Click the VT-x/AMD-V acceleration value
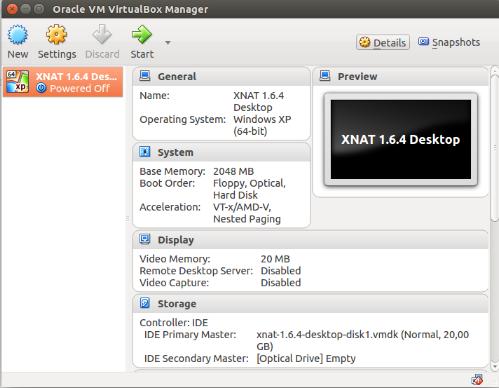This screenshot has height=388, width=499. pos(247,213)
